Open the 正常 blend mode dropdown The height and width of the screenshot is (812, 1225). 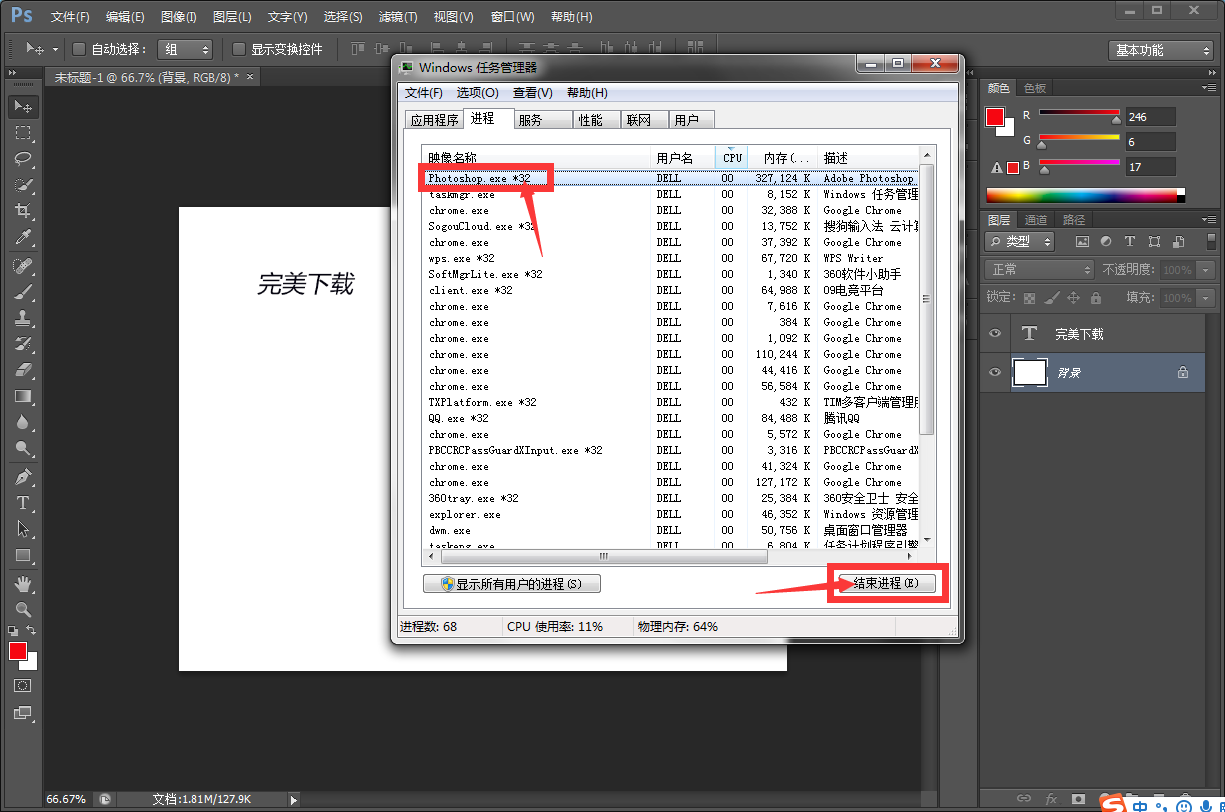[1040, 270]
